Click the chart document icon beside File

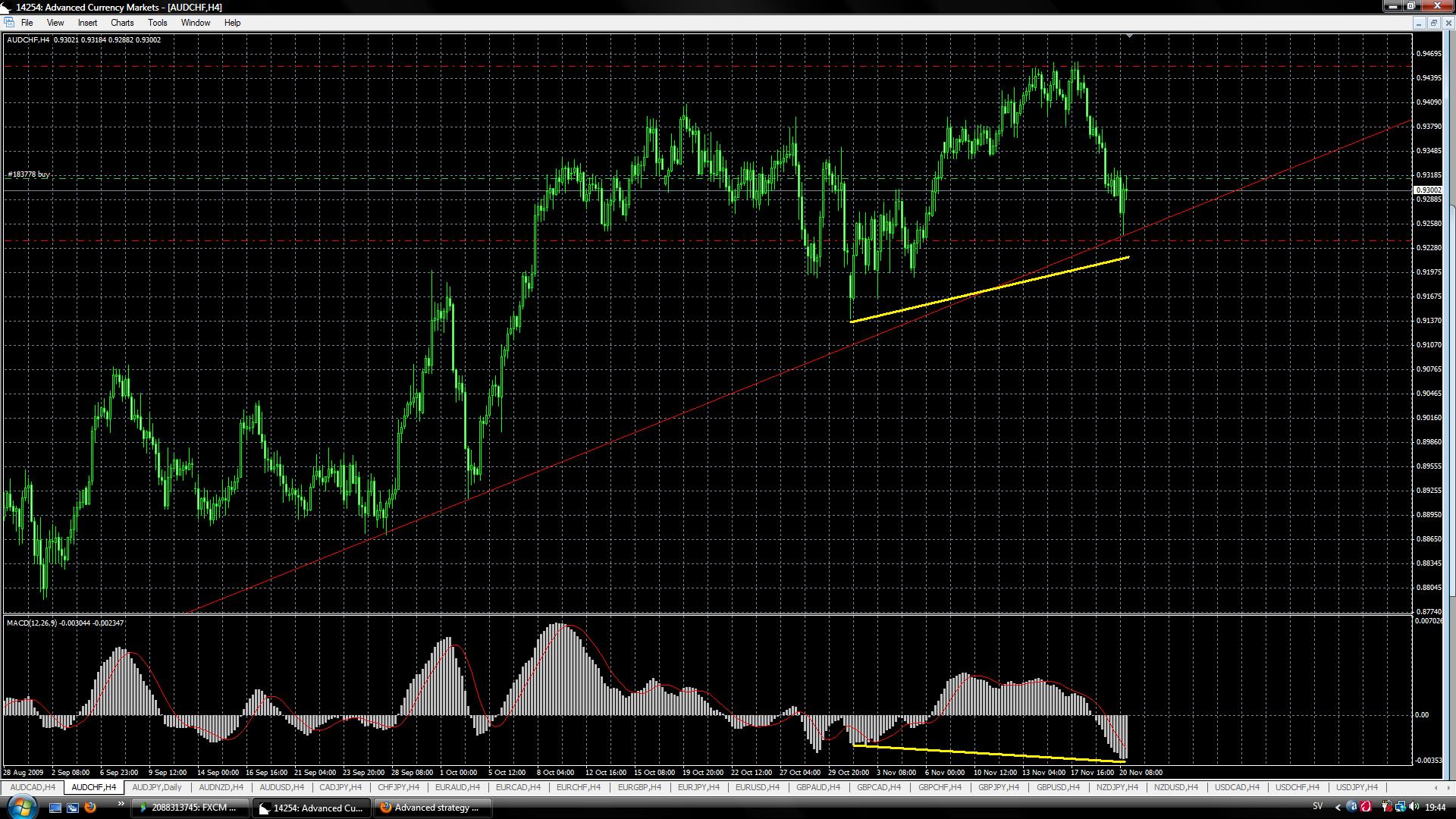[x=8, y=23]
